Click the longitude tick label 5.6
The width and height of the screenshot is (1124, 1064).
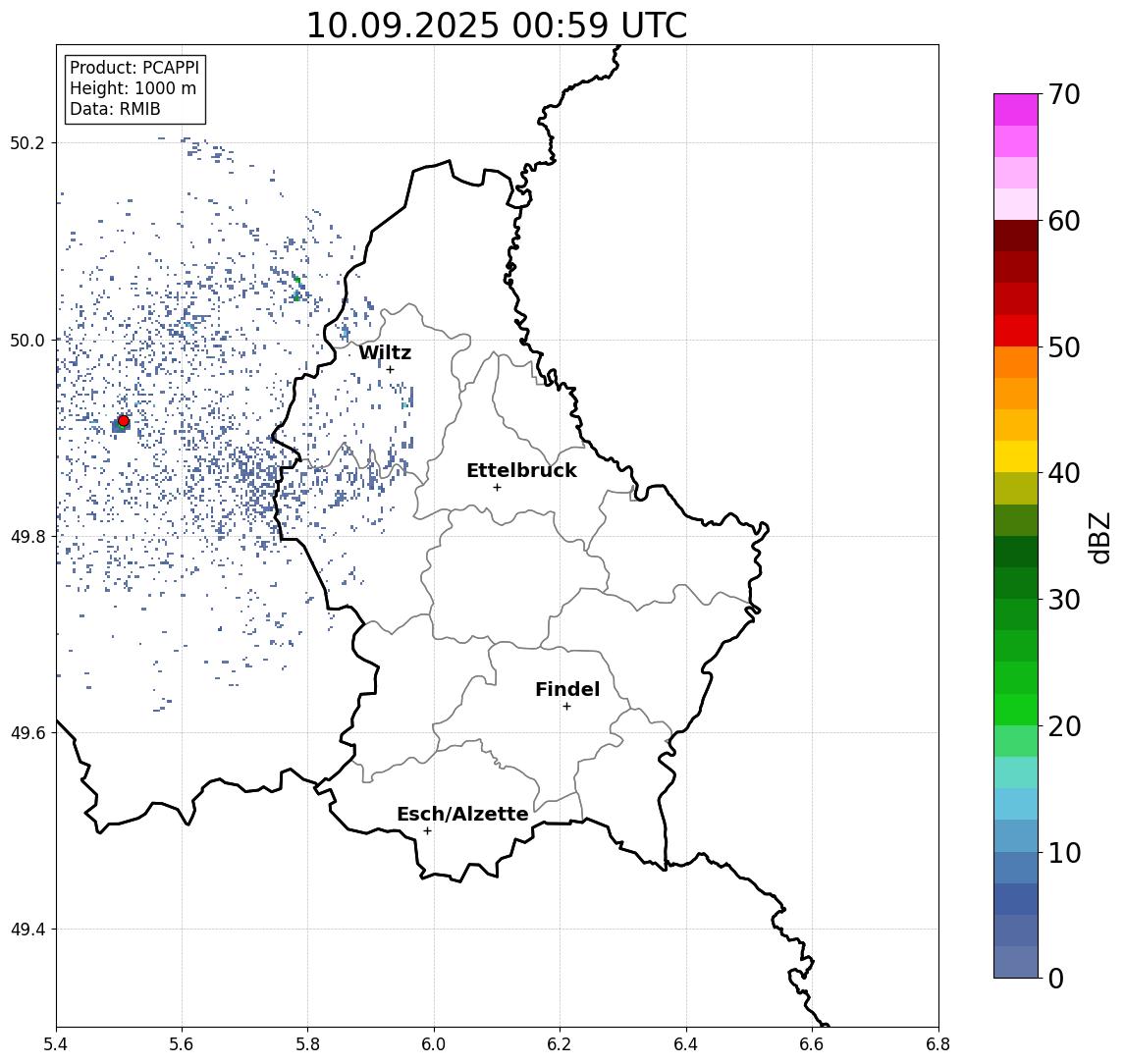[x=182, y=1044]
